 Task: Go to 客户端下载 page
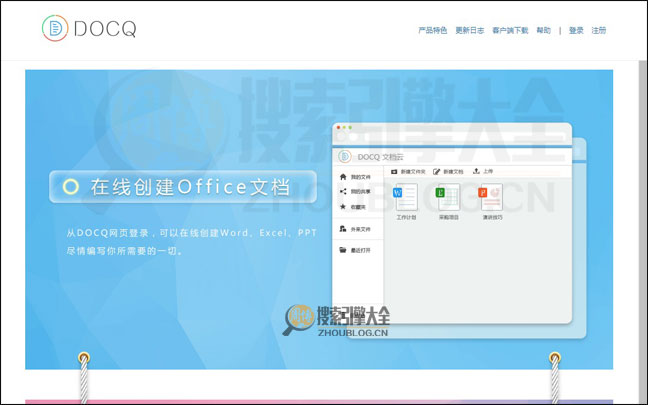click(510, 30)
